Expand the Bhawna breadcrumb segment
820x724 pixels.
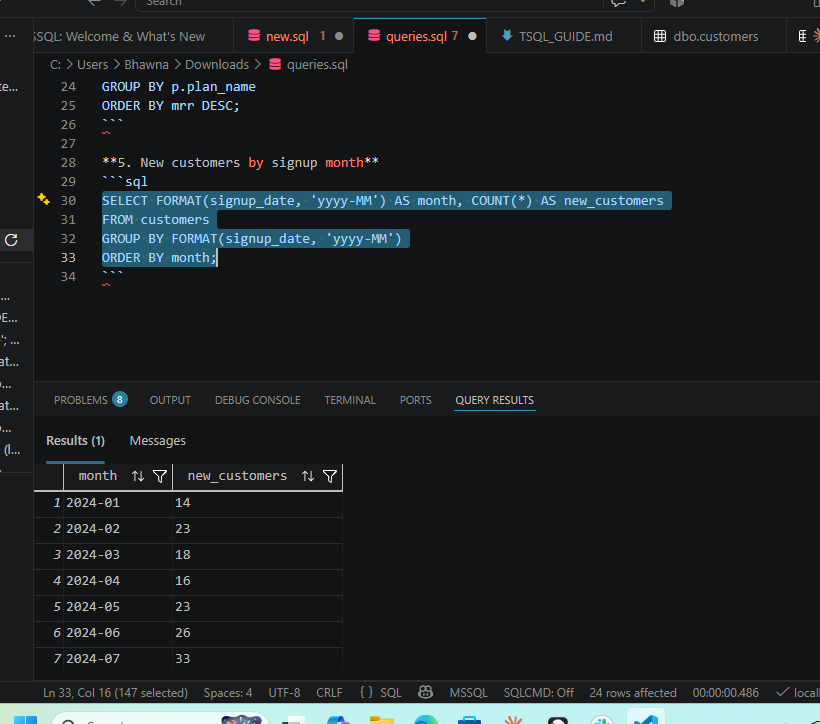(146, 64)
